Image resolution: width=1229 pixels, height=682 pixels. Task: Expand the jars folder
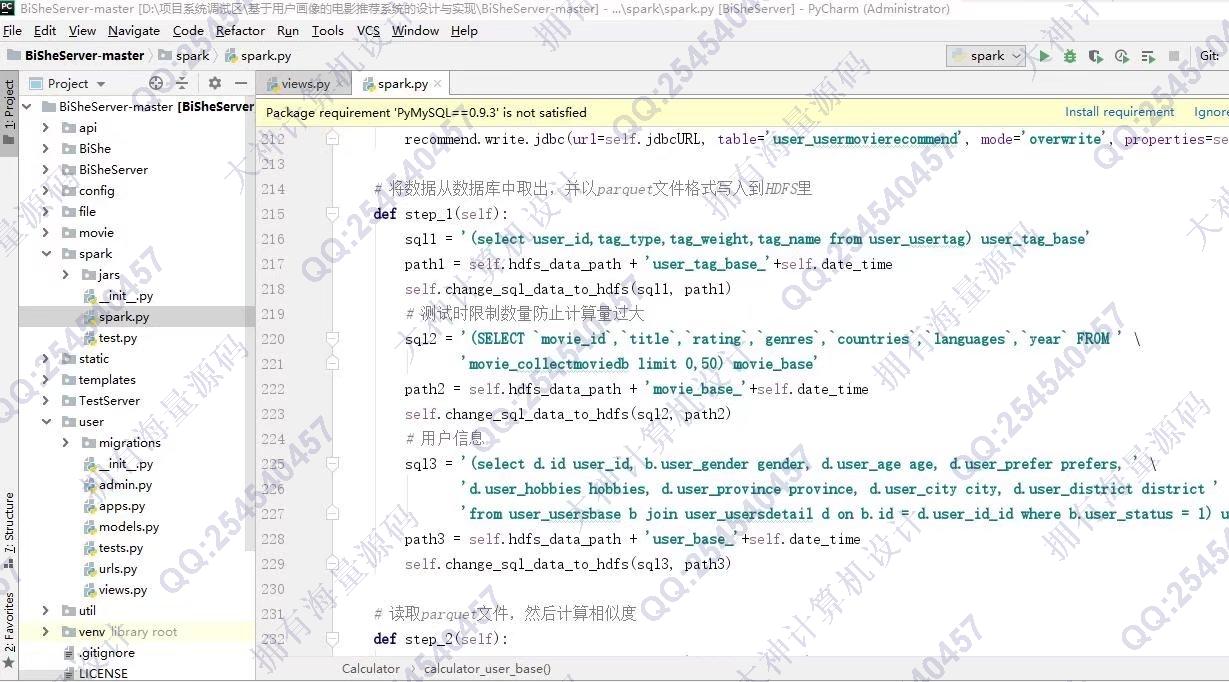(66, 275)
